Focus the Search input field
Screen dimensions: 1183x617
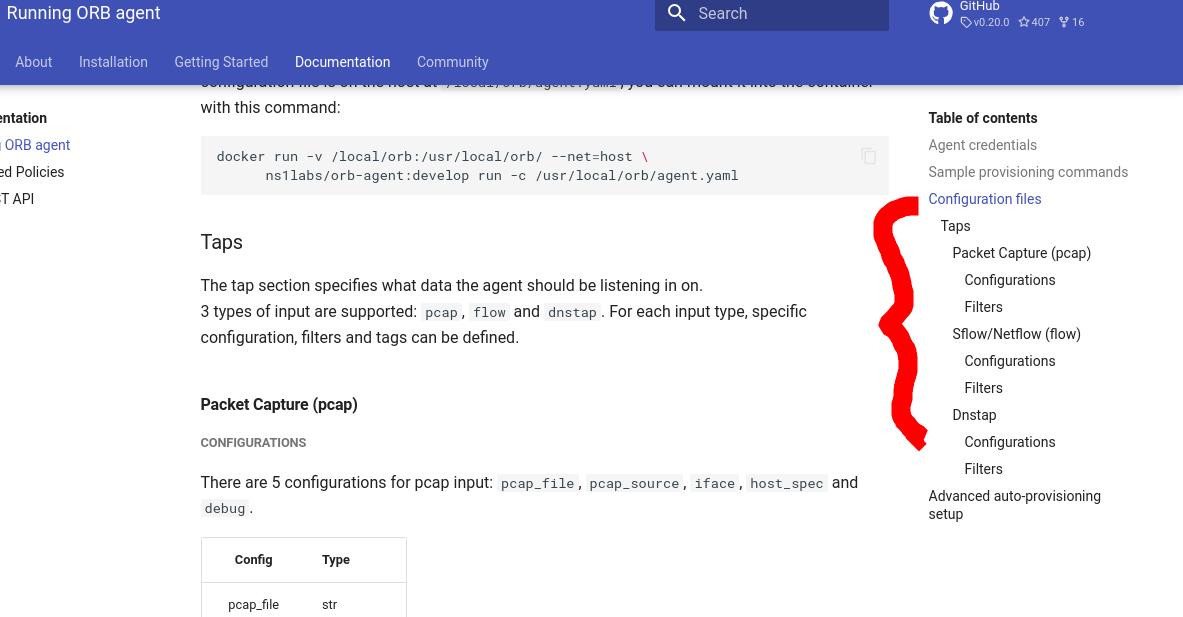(x=772, y=14)
